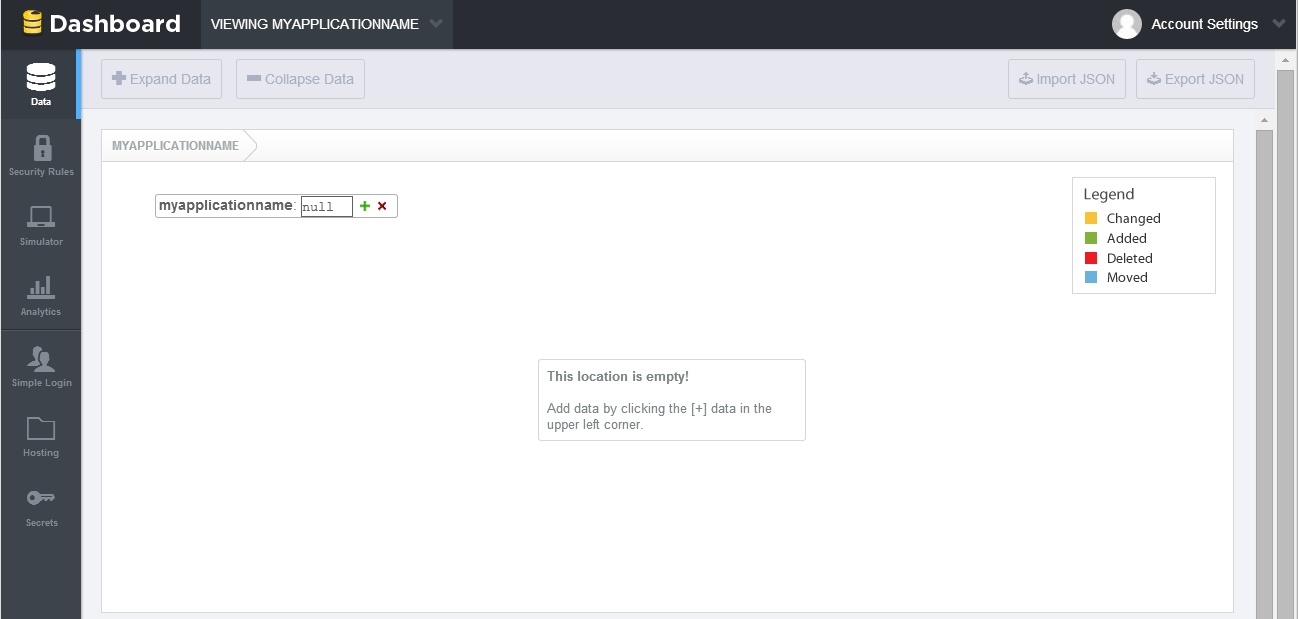Viewport: 1298px width, 619px height.
Task: Click the Export JSON button
Action: click(1195, 78)
